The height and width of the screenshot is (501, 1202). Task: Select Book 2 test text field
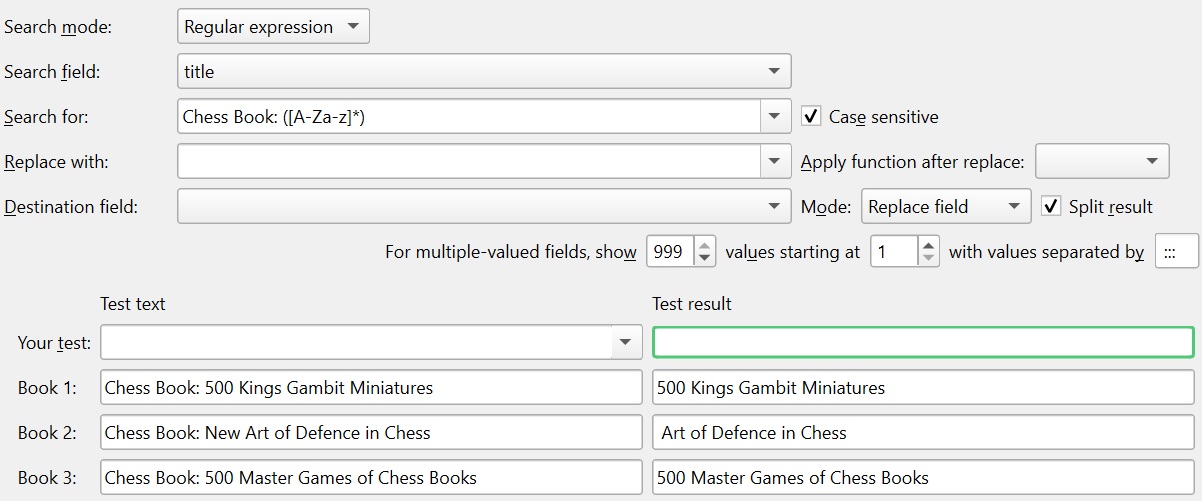click(x=371, y=433)
